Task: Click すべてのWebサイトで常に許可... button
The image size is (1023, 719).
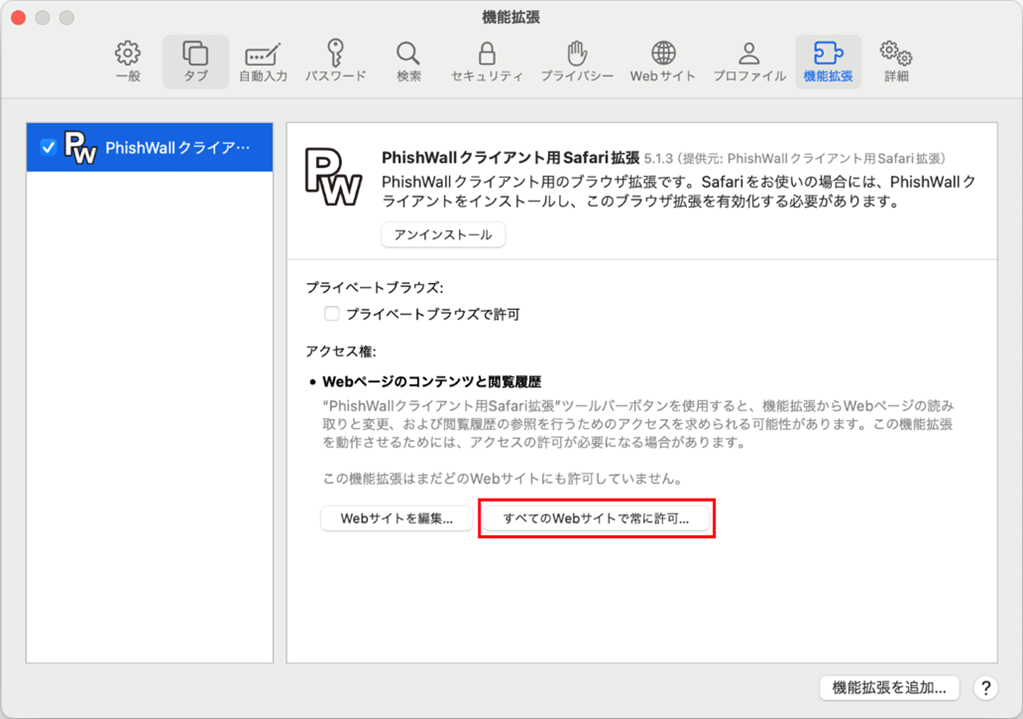Action: (596, 519)
